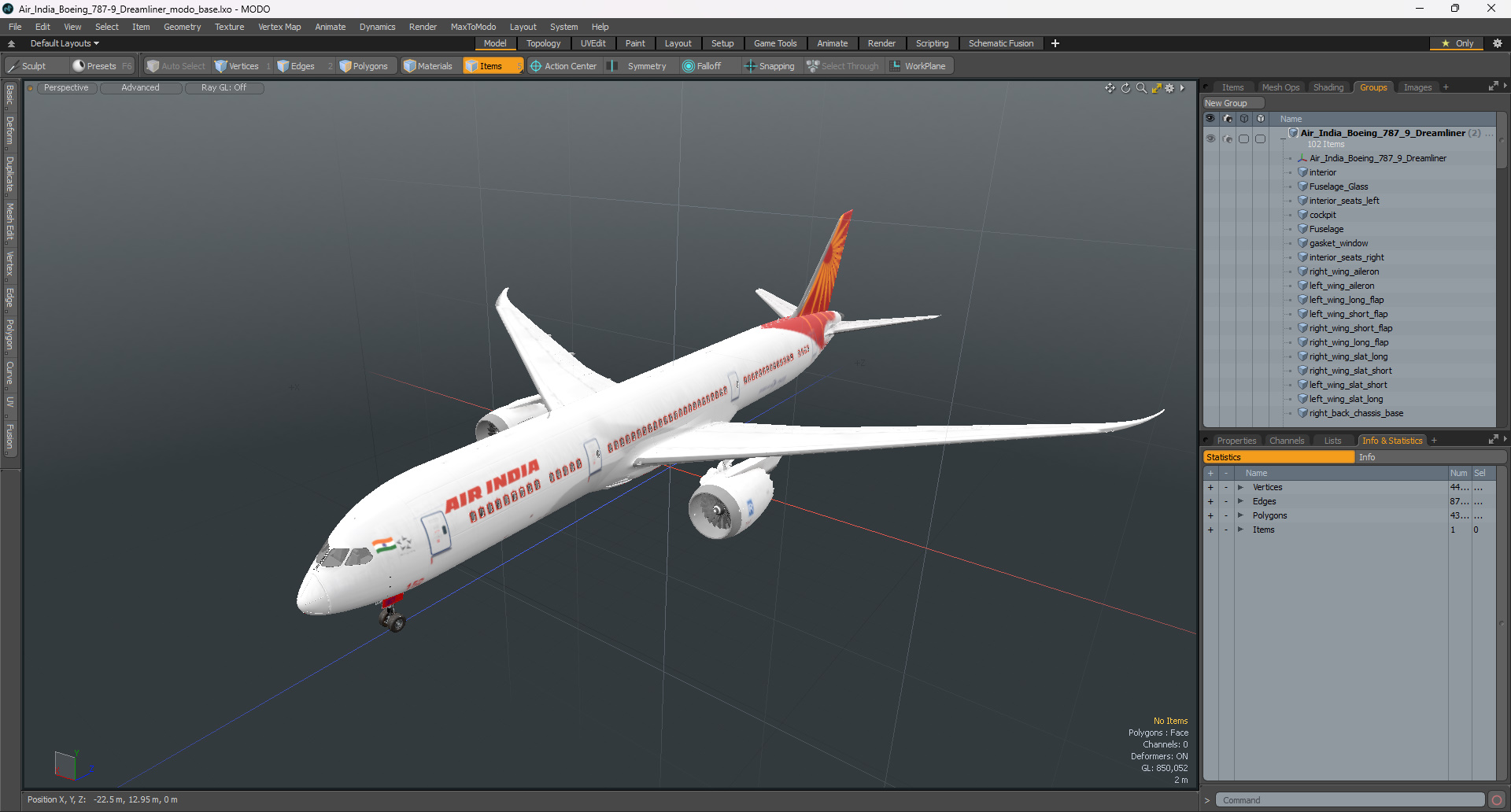
Task: Open the Advanced shading style dropdown
Action: [140, 88]
